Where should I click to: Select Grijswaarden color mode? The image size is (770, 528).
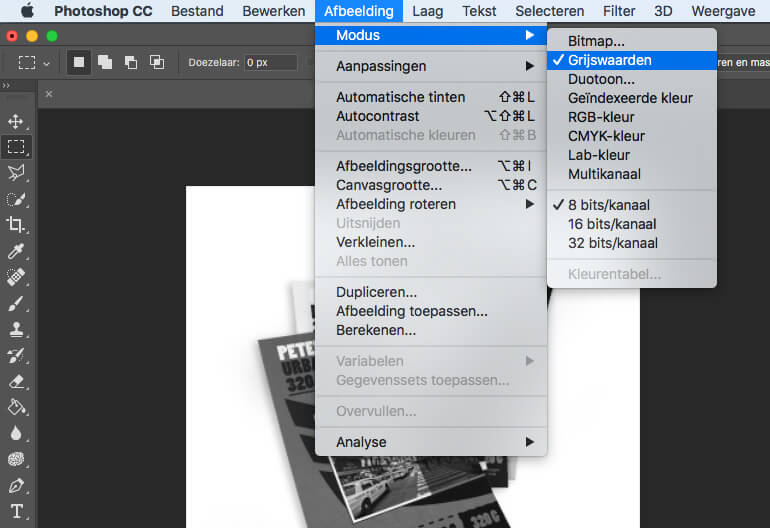[632, 60]
